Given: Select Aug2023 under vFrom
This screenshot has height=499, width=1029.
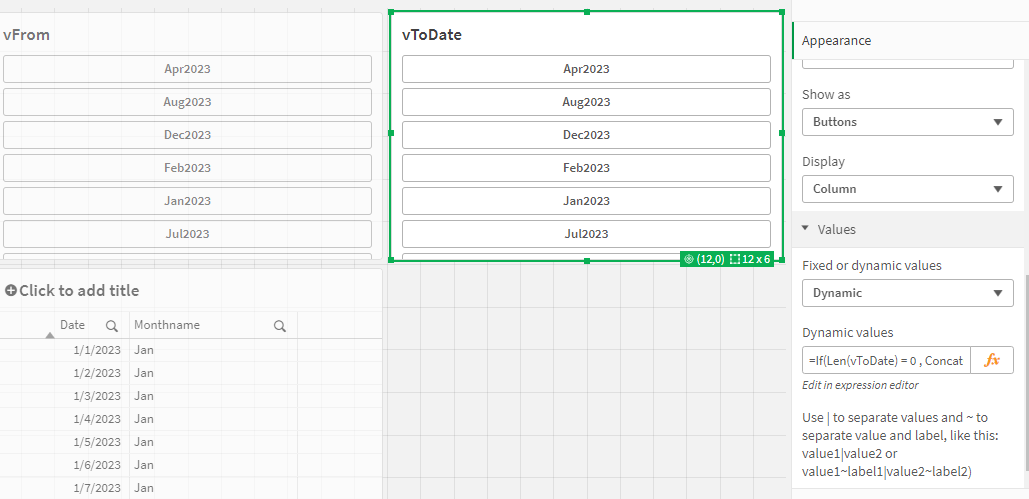Looking at the screenshot, I should 187,102.
